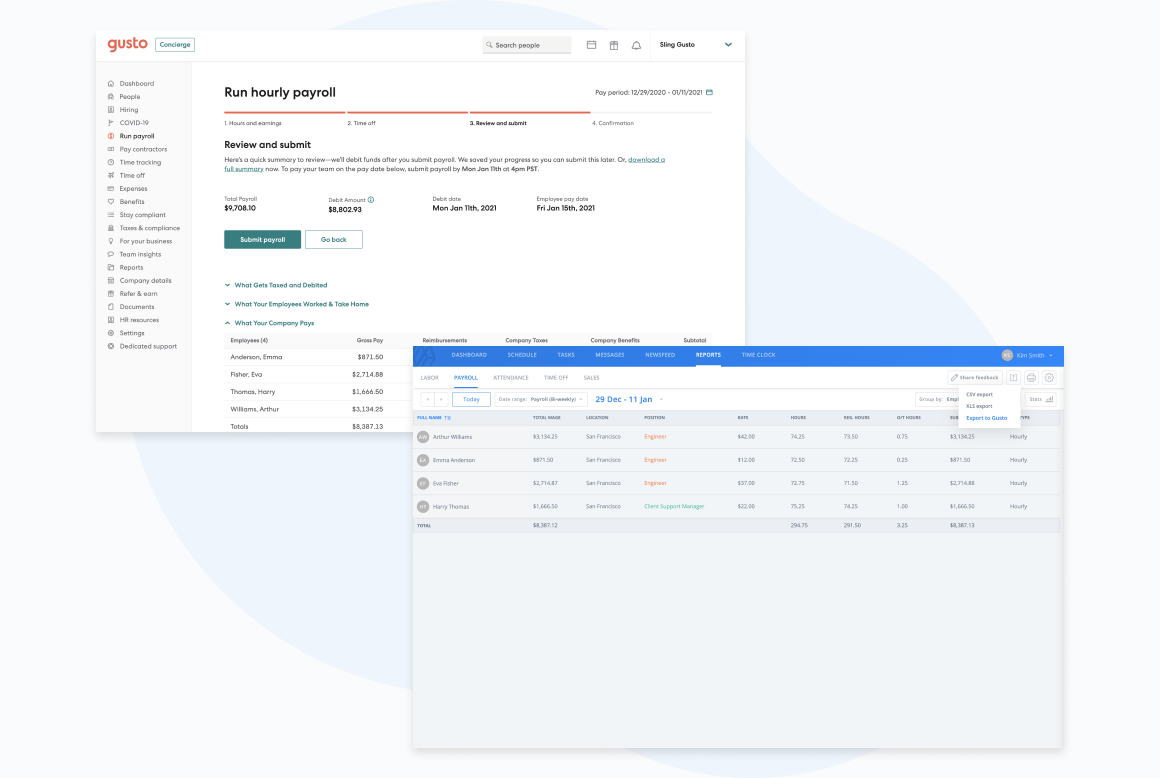Open Dedicated support in sidebar
The width and height of the screenshot is (1160, 778).
[148, 346]
